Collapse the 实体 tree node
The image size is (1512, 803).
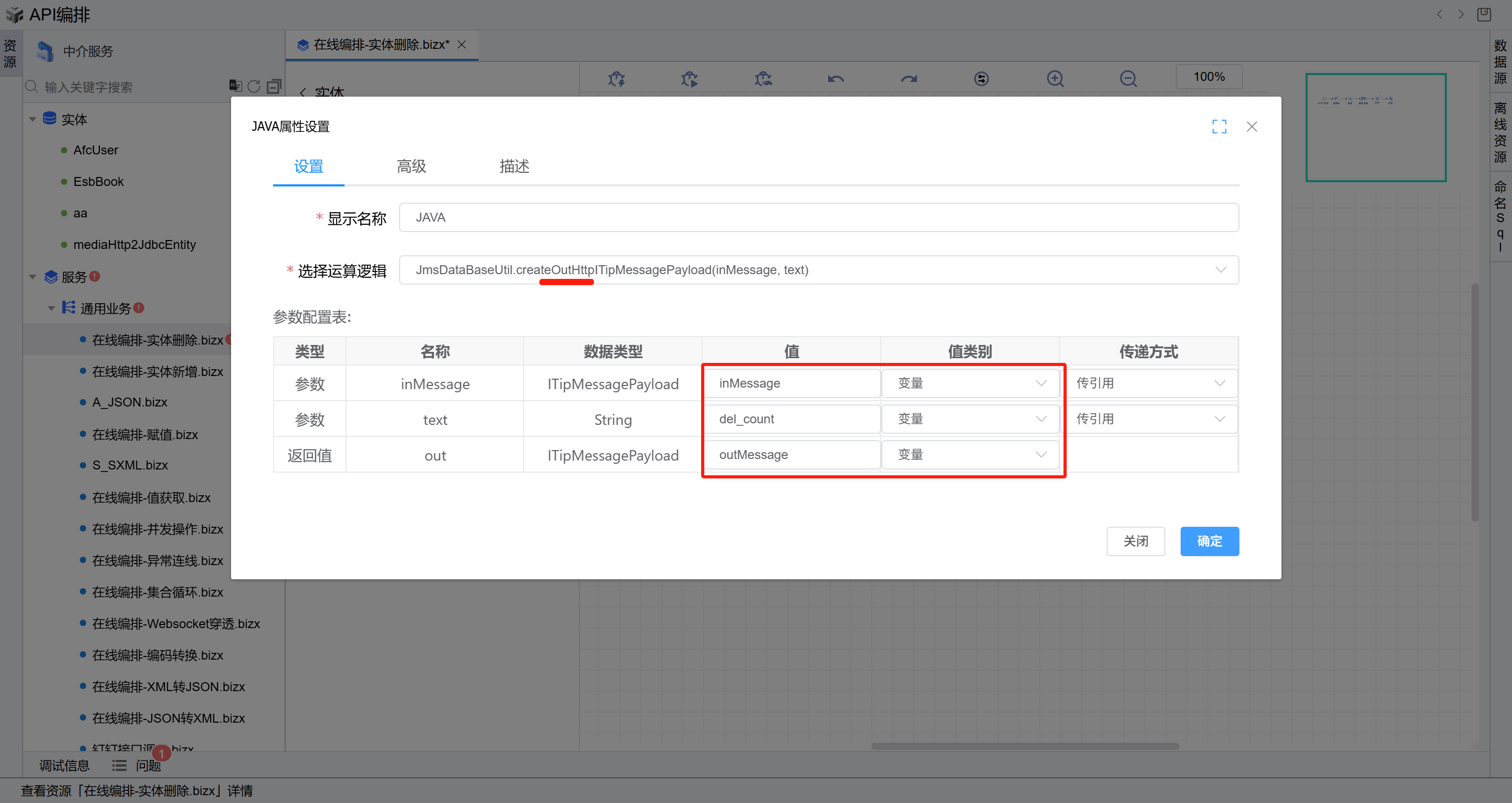[x=33, y=120]
